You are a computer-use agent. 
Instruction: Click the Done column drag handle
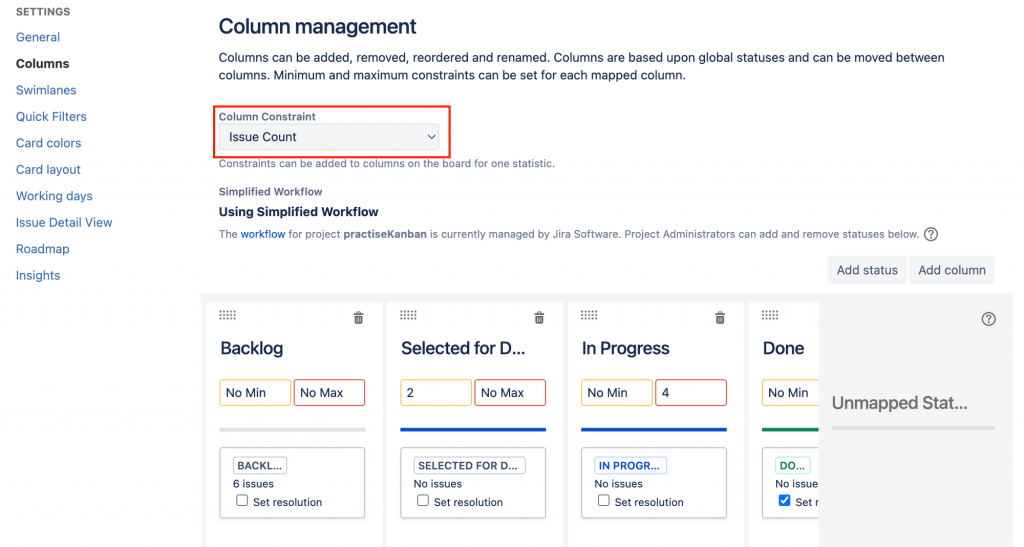click(x=770, y=315)
